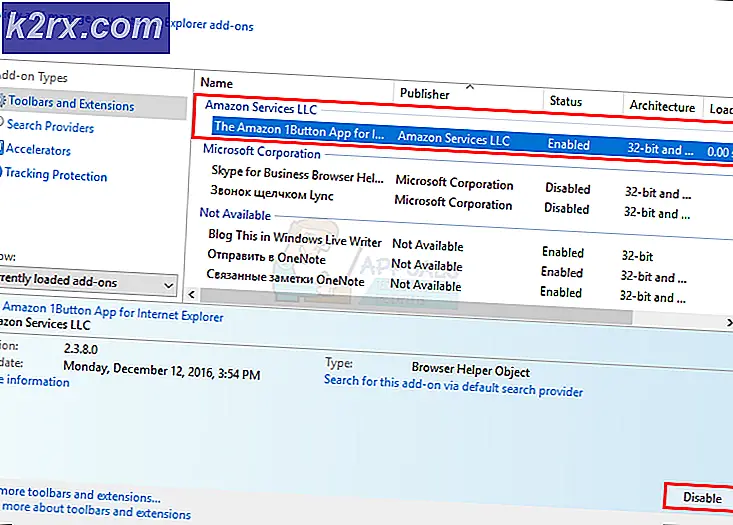The width and height of the screenshot is (733, 525).
Task: Select the Связанные заметки OneNote add-on
Action: [285, 278]
